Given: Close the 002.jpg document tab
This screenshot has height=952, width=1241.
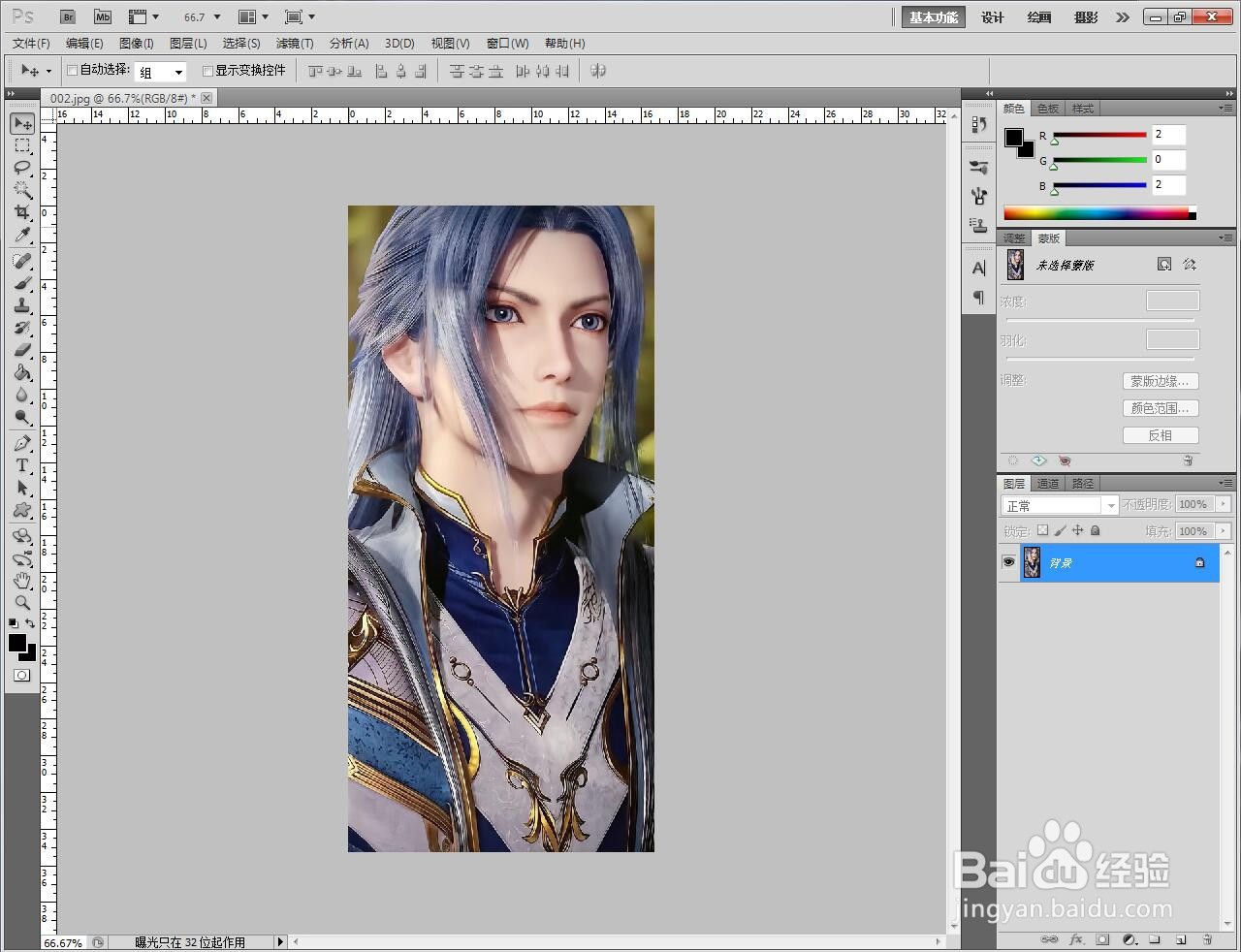Looking at the screenshot, I should [x=207, y=98].
